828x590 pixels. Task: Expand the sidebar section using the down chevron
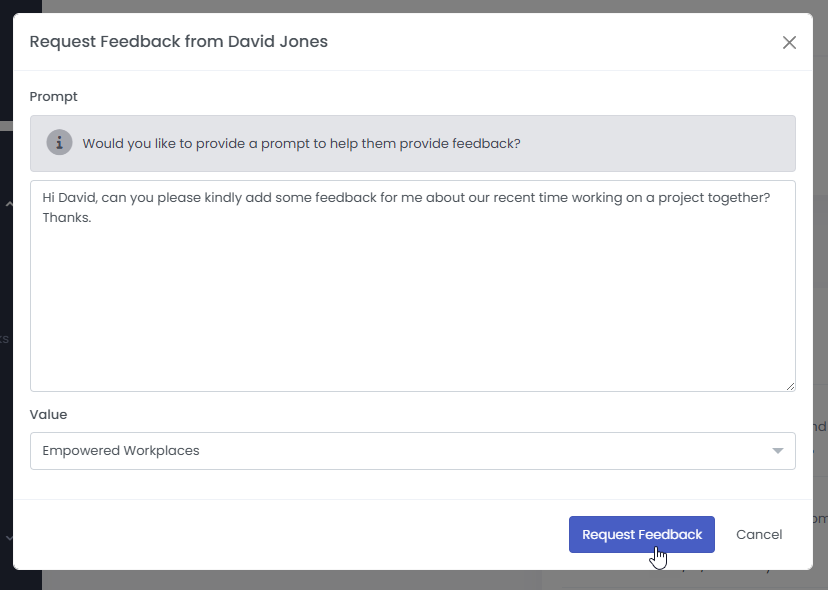pos(8,538)
